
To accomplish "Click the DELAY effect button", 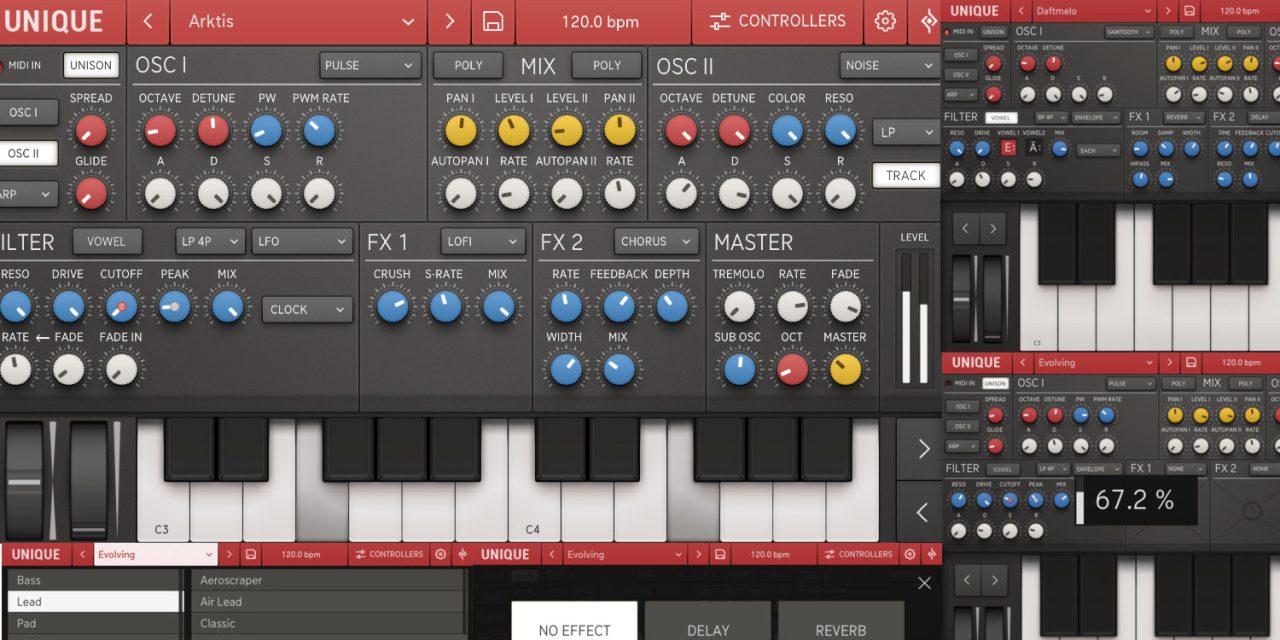I will (x=709, y=629).
